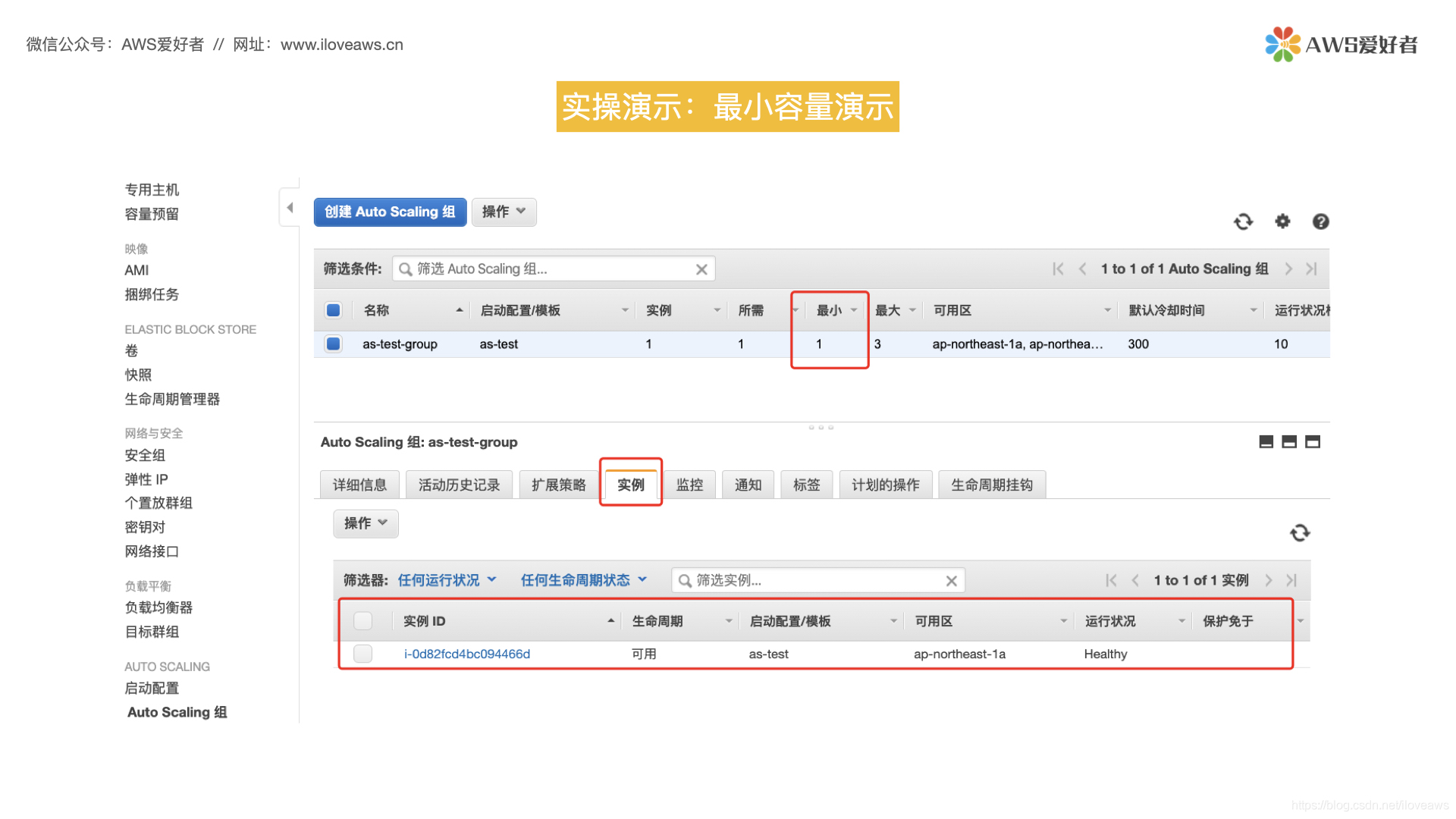Focus the 筛选实例 search field
Image resolution: width=1456 pixels, height=819 pixels.
coord(817,581)
